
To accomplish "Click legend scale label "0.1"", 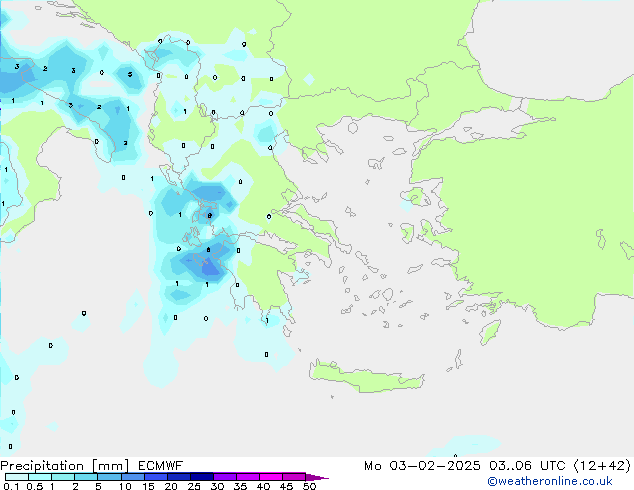I will tap(11, 486).
